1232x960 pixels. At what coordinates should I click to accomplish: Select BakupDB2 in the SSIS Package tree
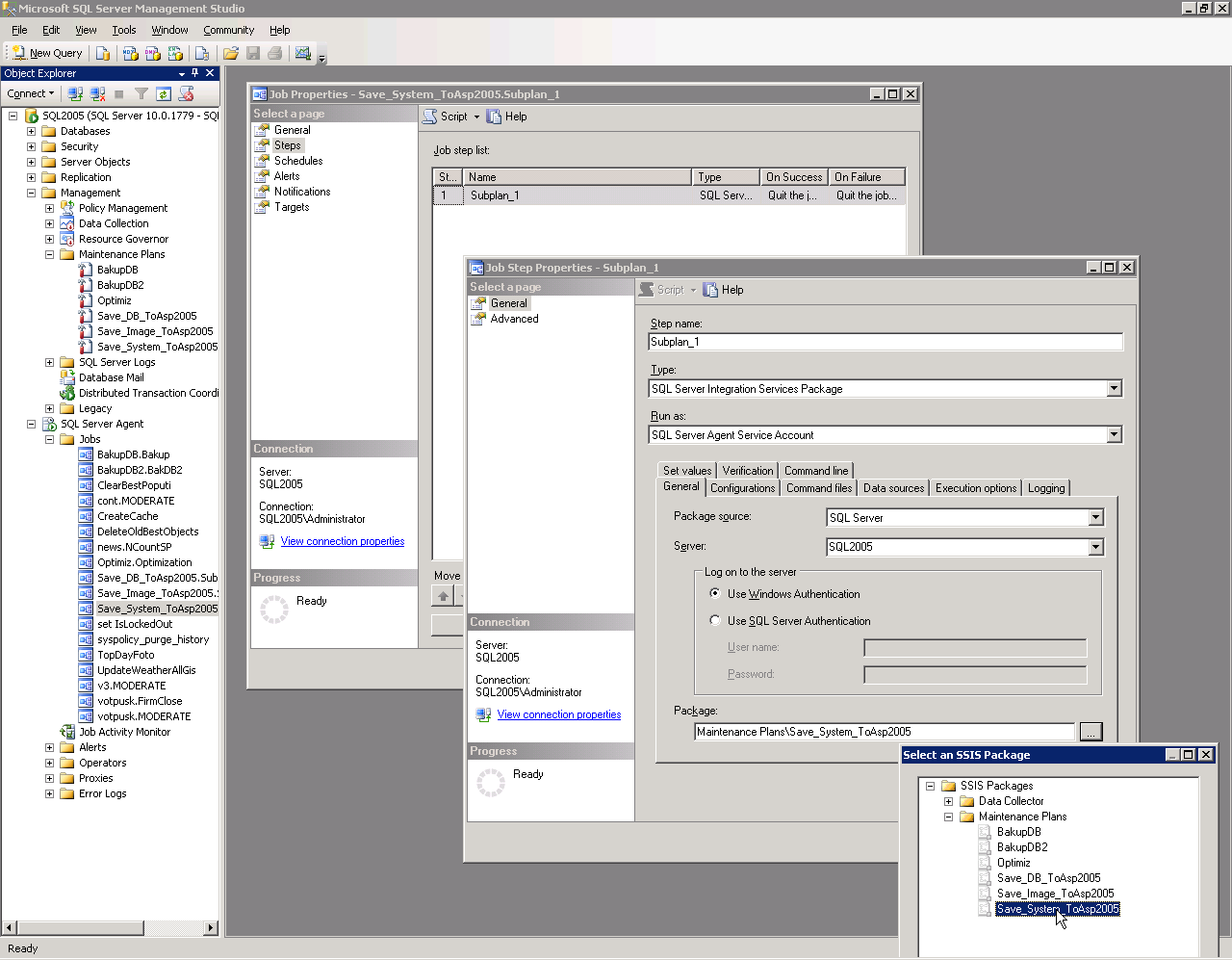[x=1022, y=847]
